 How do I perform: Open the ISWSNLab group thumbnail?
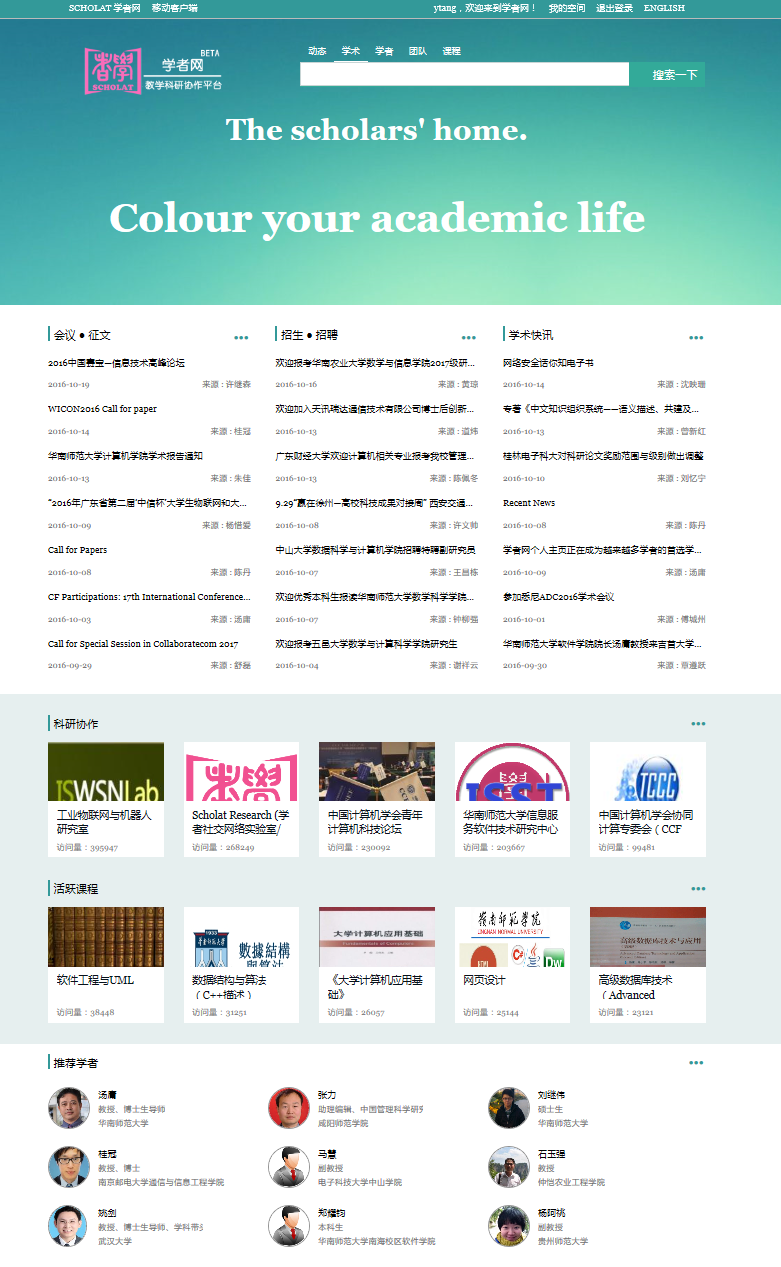[x=106, y=771]
